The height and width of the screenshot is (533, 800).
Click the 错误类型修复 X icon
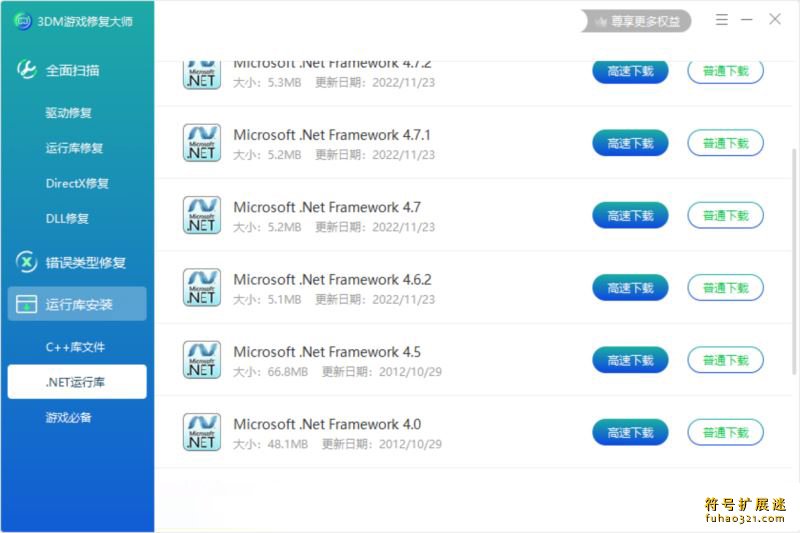(27, 262)
